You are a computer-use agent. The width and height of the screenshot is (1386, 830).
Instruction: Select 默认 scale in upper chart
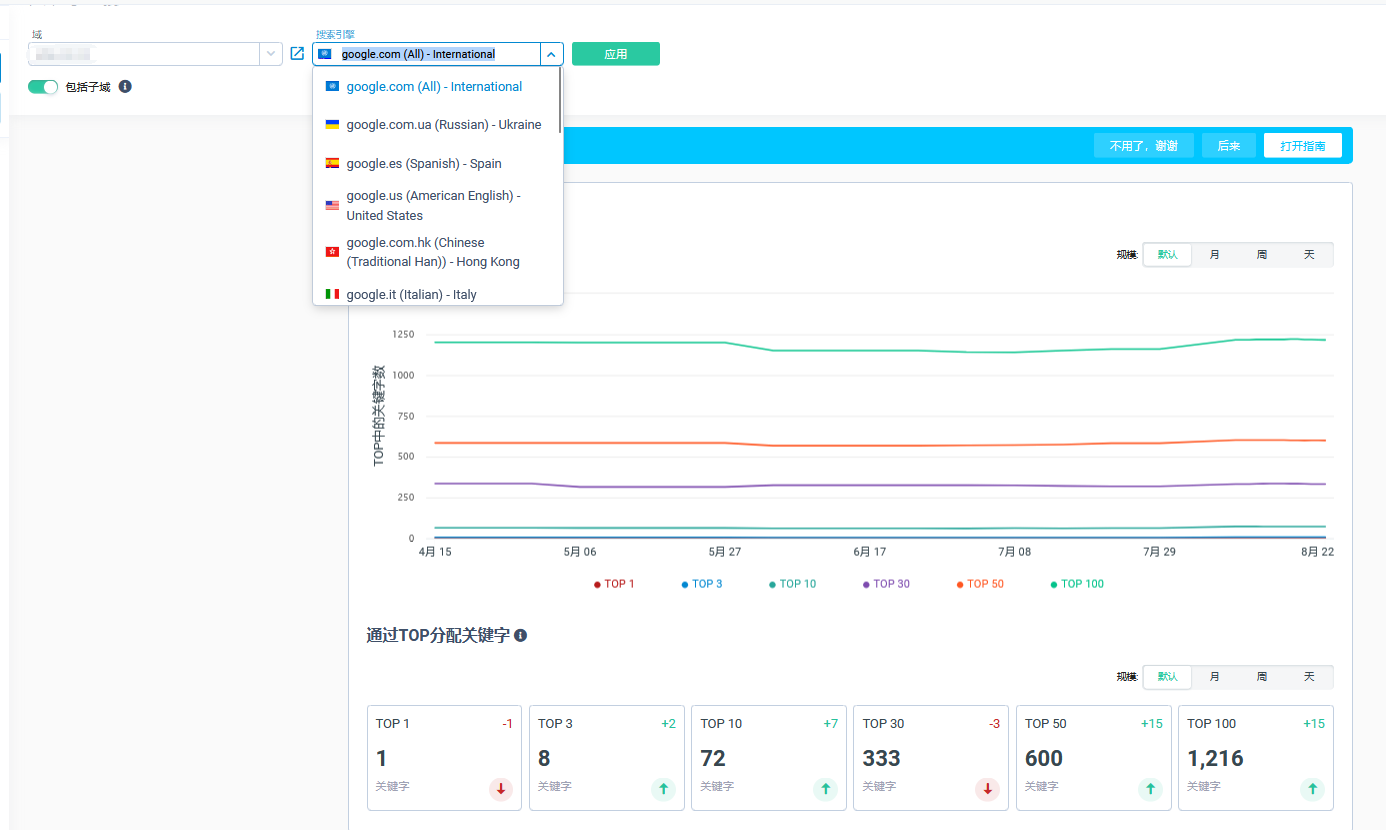click(x=1167, y=255)
